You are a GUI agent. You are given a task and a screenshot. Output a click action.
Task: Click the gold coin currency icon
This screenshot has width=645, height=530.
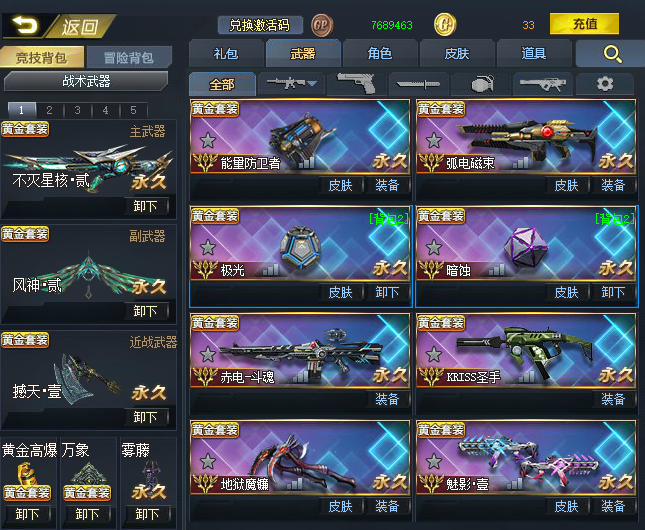click(445, 25)
